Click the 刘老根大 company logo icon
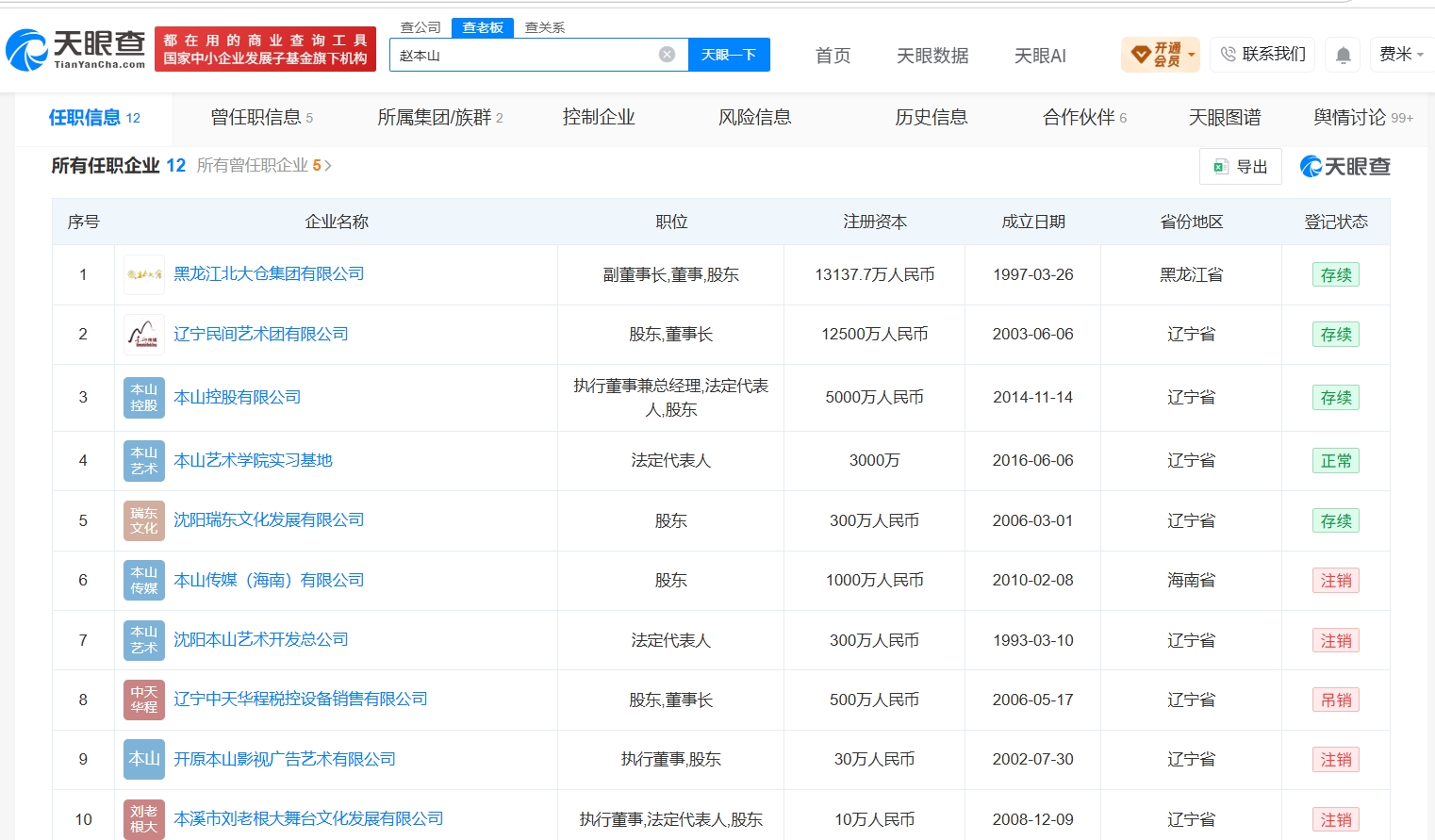 point(144,819)
